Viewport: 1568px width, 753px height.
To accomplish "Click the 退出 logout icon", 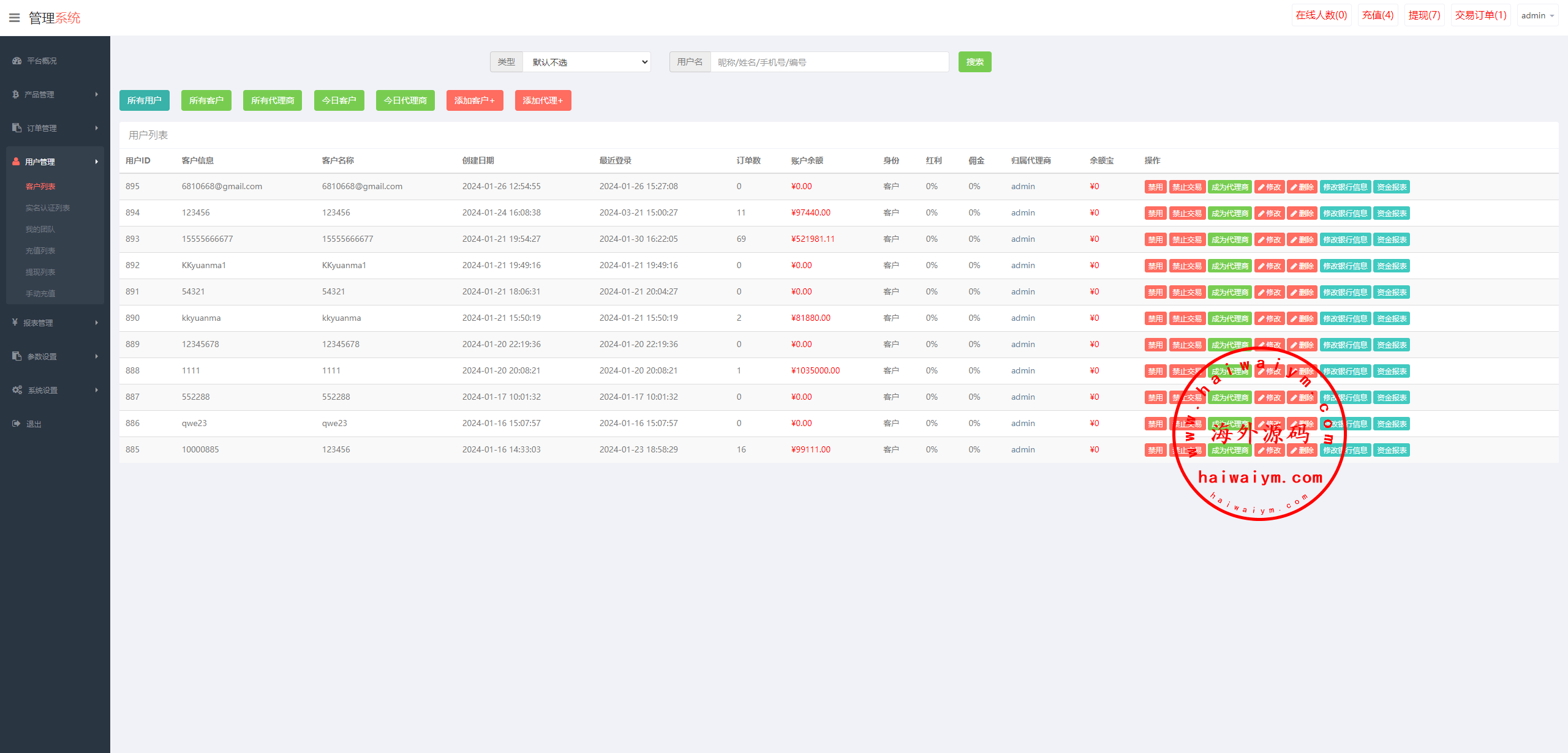I will [x=17, y=424].
